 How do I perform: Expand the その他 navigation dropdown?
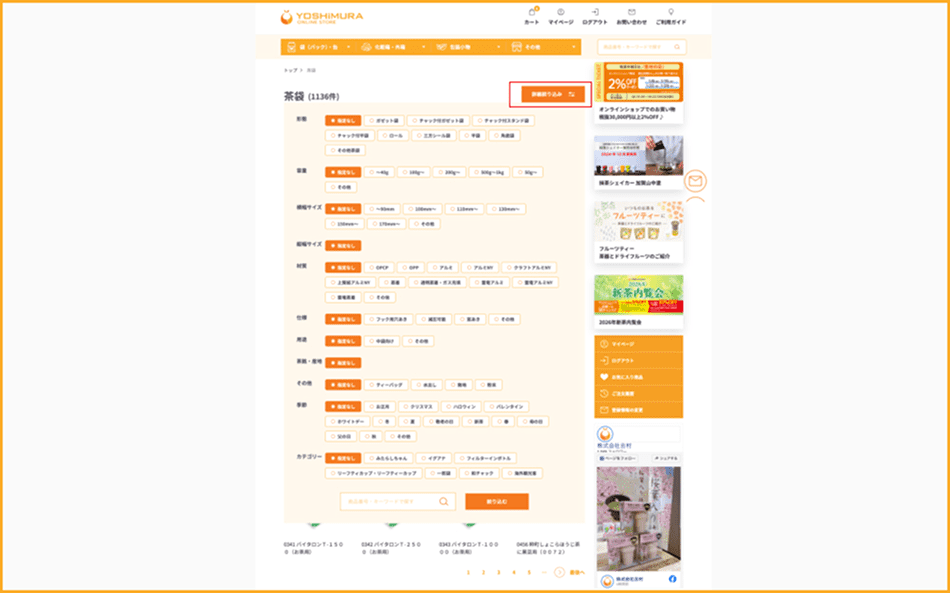tap(544, 47)
